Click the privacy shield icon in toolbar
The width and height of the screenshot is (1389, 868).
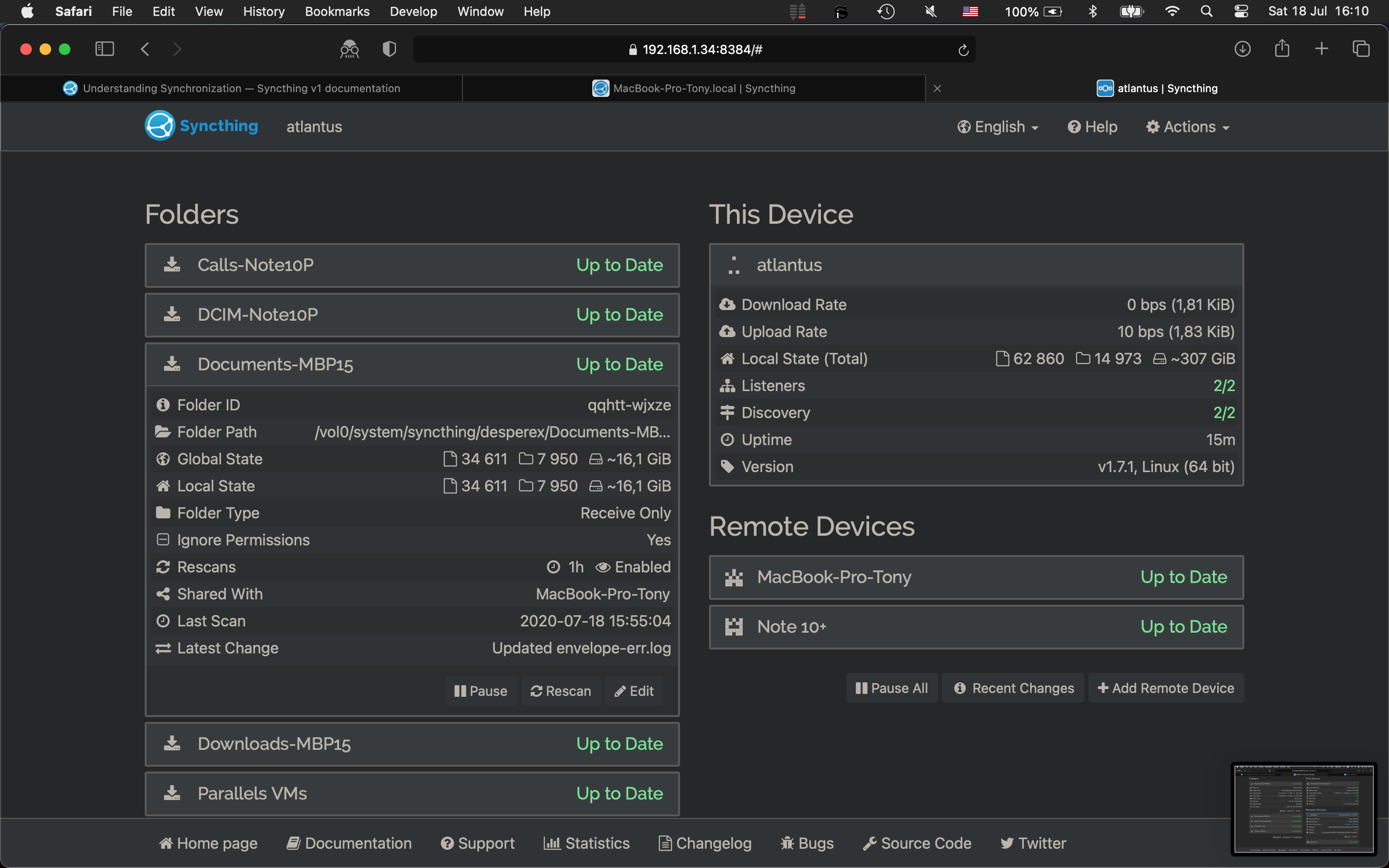click(x=389, y=49)
